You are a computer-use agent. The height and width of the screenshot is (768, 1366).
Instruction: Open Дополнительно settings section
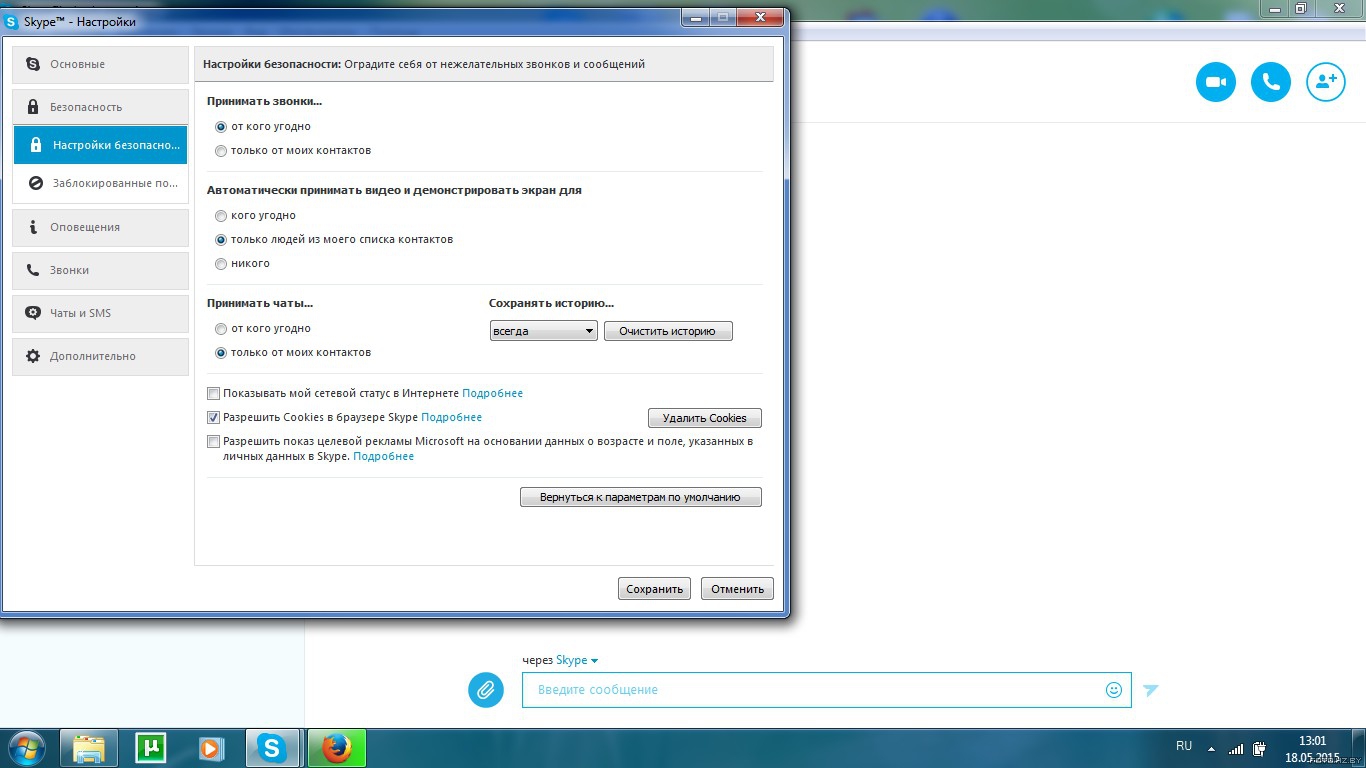pyautogui.click(x=100, y=356)
